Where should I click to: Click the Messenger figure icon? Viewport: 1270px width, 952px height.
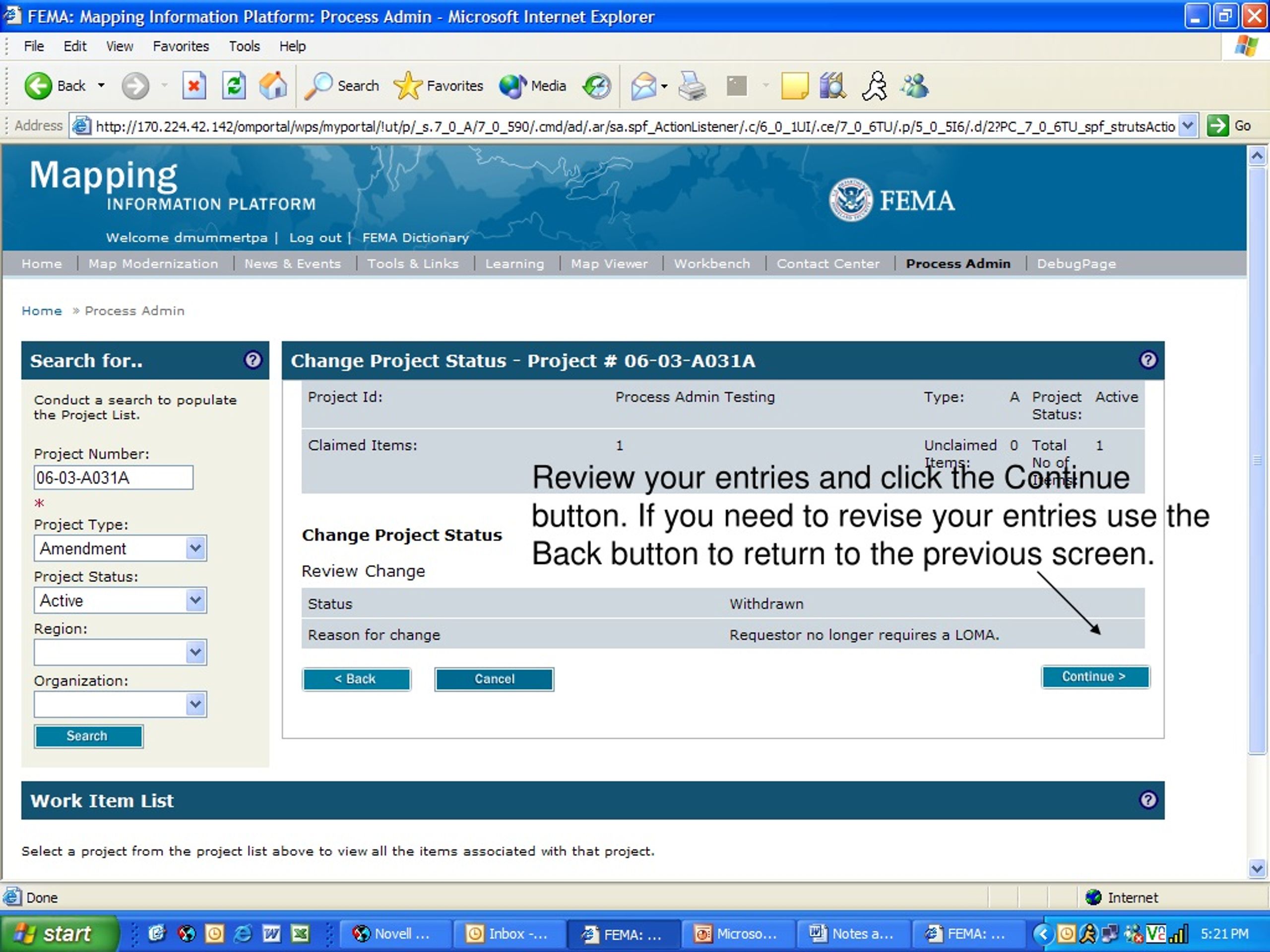pyautogui.click(x=875, y=86)
